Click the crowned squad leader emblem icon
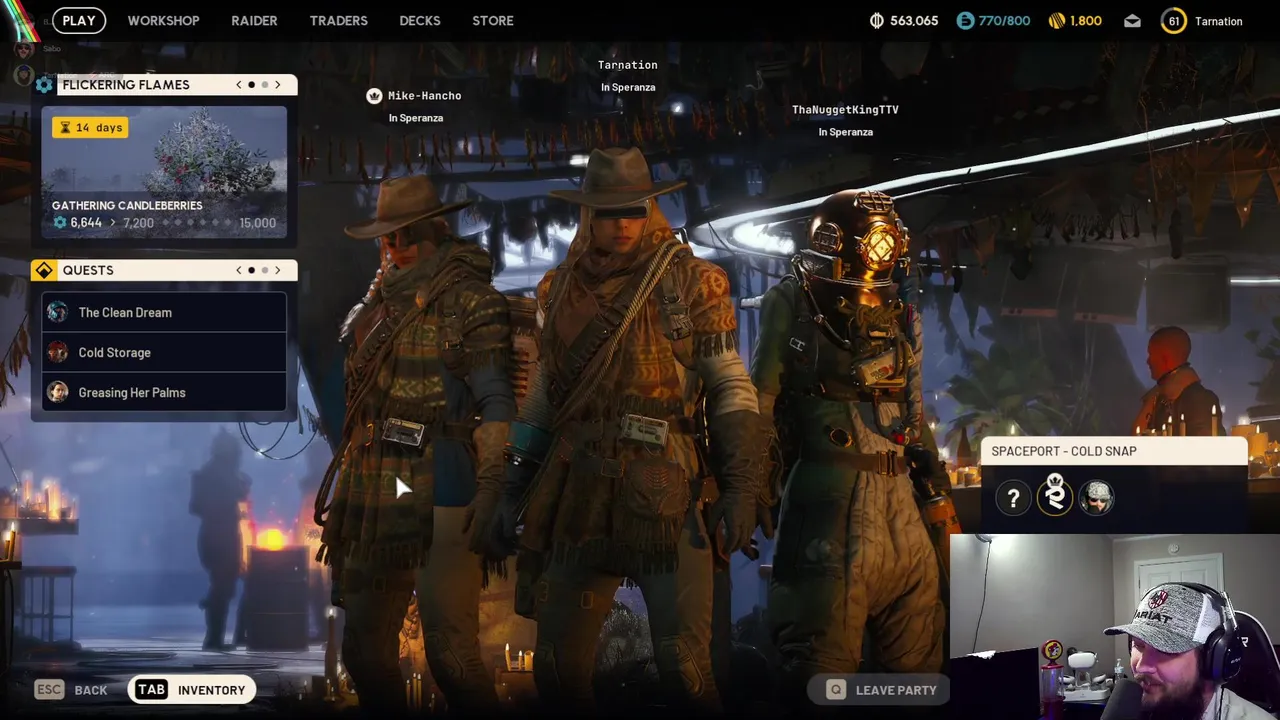The image size is (1280, 720). click(1055, 496)
